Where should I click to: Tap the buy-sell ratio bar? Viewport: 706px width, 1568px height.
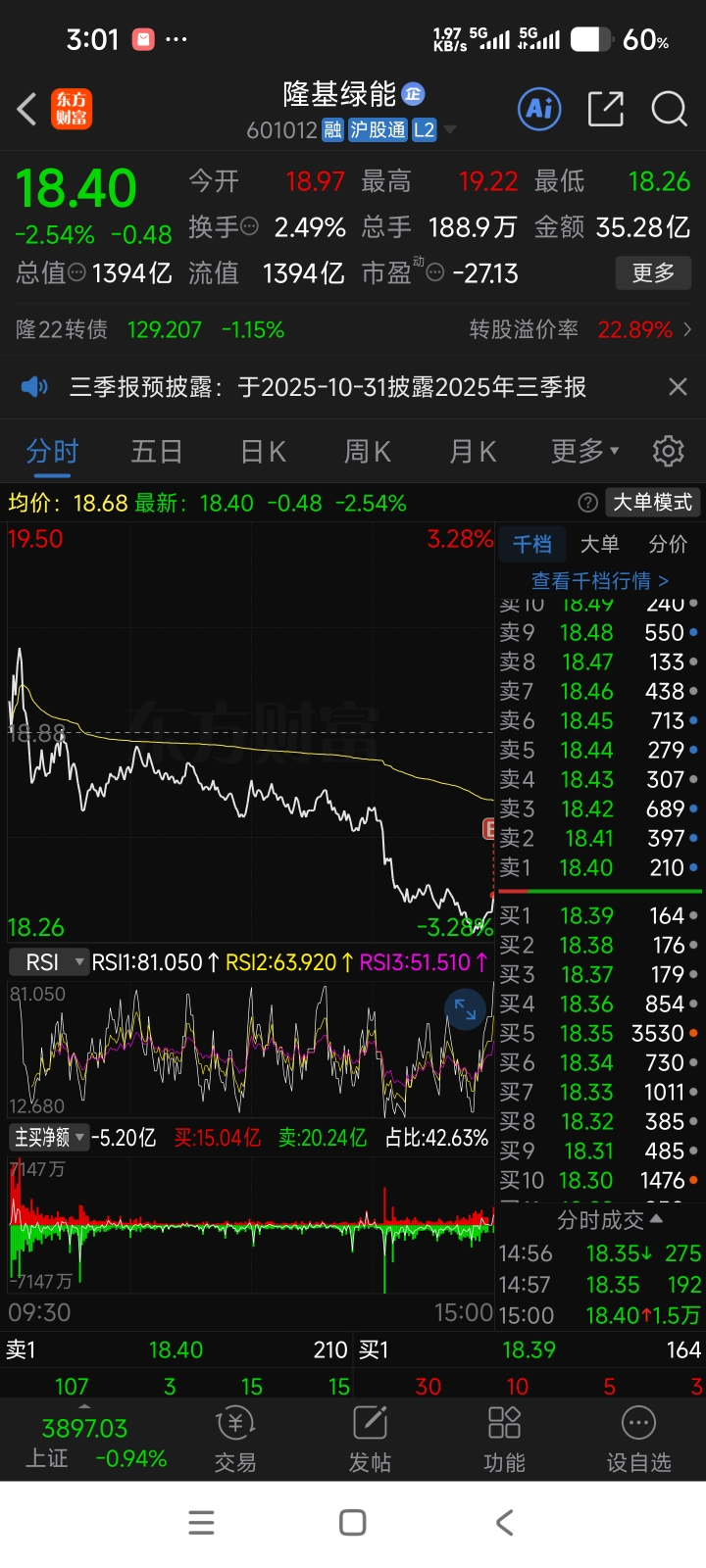599,891
